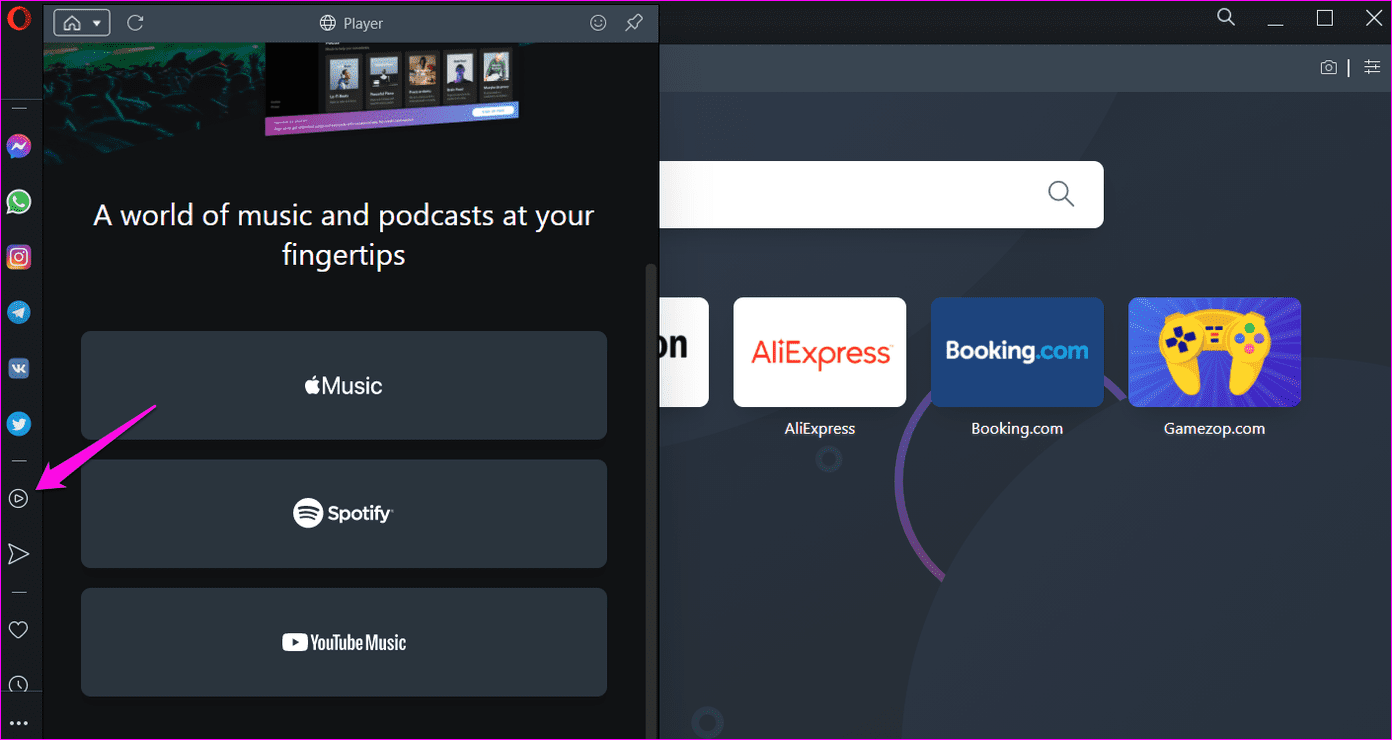Open Facebook Messenger in the sidebar

19,147
